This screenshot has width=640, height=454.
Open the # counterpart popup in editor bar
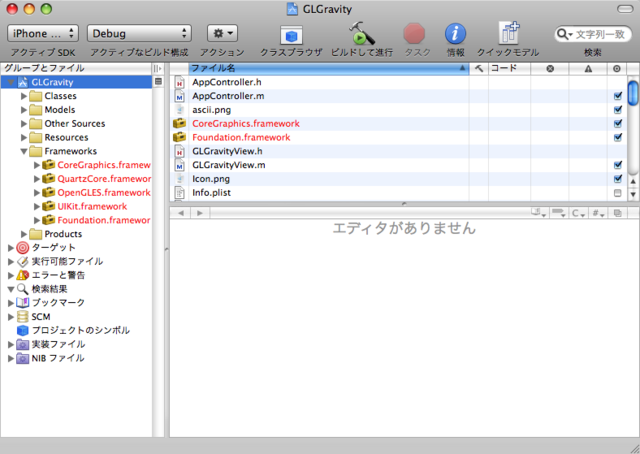coord(598,213)
